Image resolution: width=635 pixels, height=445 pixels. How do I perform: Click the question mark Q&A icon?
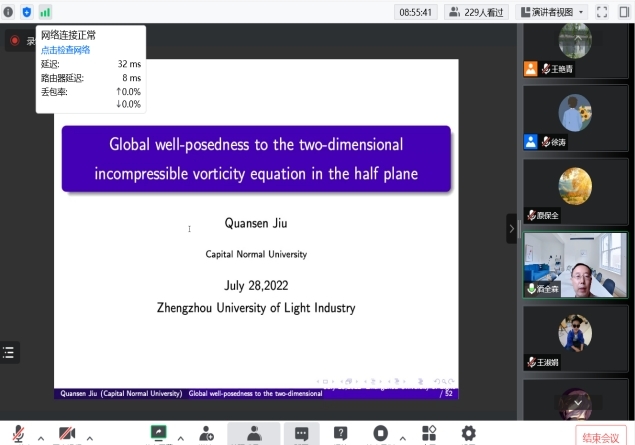[341, 434]
